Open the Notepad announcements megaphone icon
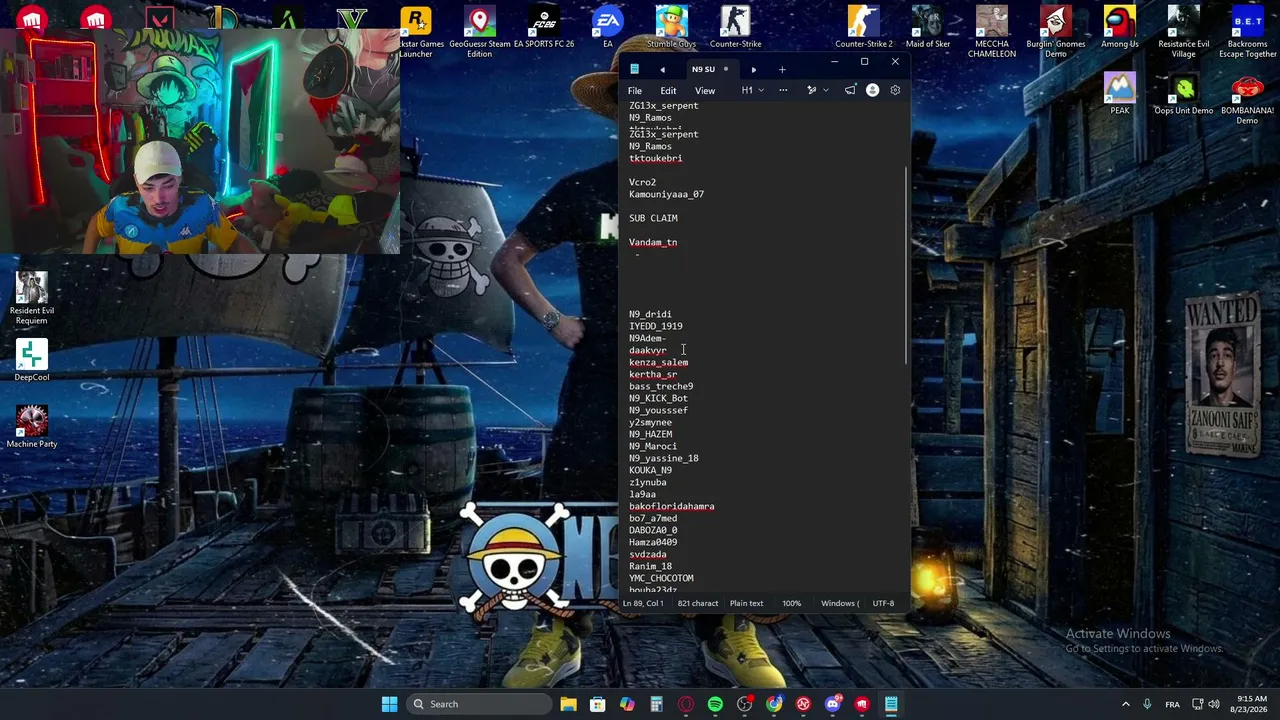The image size is (1280, 720). [x=850, y=90]
